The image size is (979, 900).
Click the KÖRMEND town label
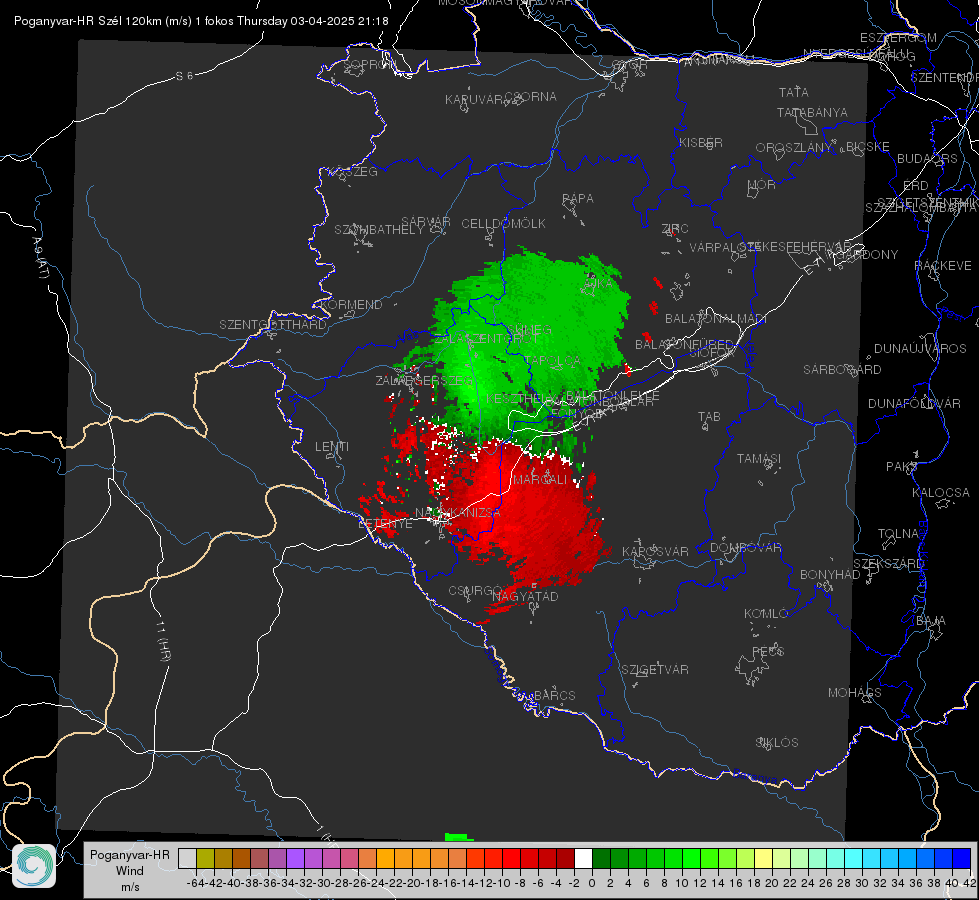click(351, 304)
